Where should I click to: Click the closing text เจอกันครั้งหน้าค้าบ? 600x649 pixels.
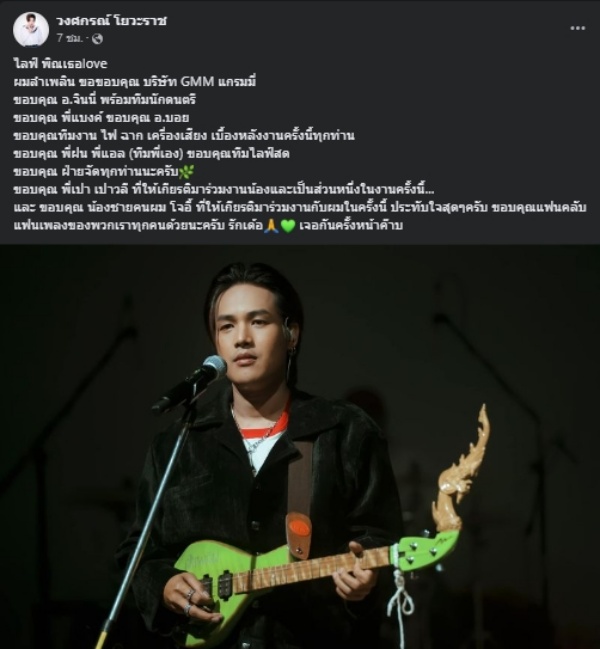(351, 226)
